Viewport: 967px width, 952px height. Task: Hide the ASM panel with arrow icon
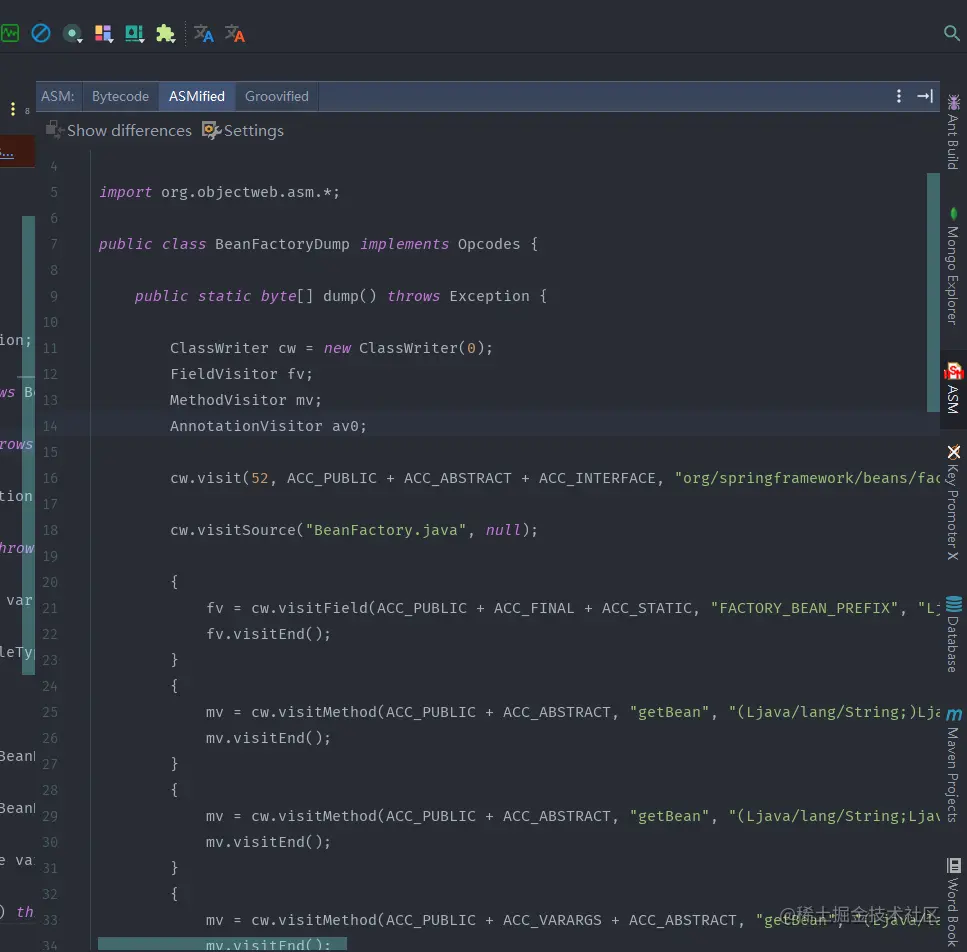(x=925, y=96)
